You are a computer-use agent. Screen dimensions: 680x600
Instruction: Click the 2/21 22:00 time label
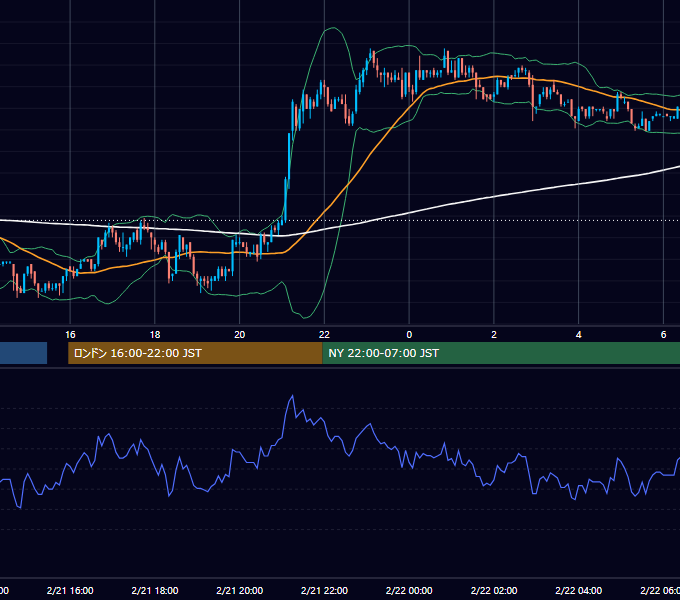[x=324, y=590]
